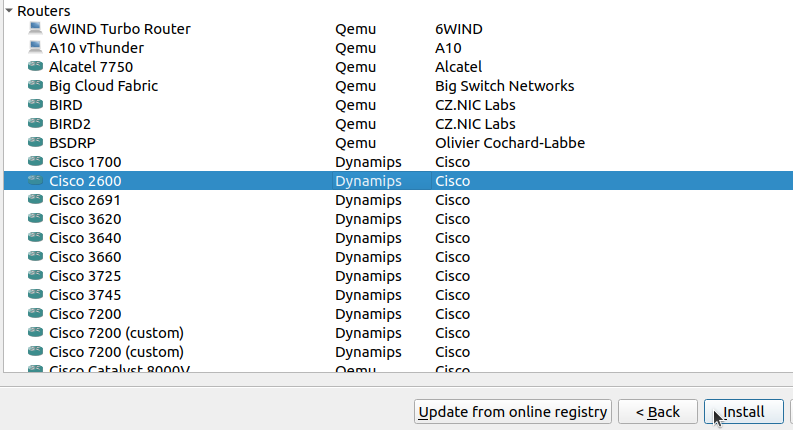Click the A10 vThunder computer icon
Screen dimensions: 793x430
pos(35,48)
